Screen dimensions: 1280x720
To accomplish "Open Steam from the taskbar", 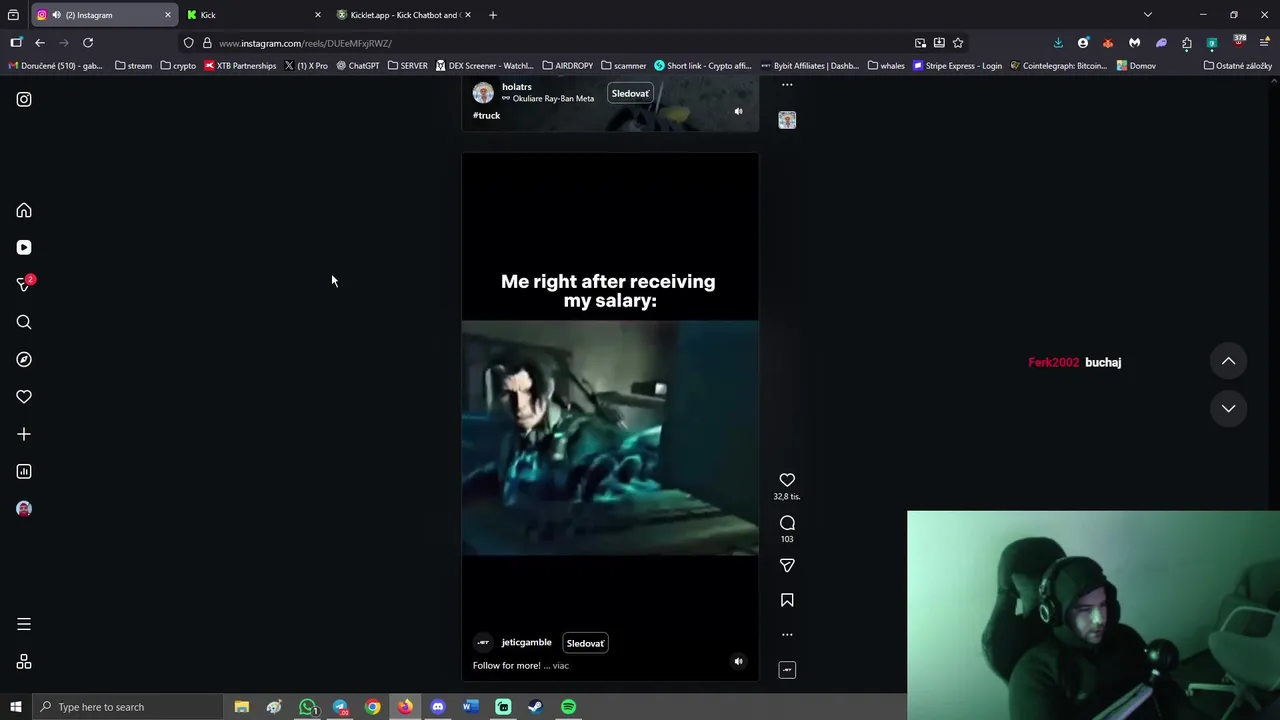I will point(535,707).
